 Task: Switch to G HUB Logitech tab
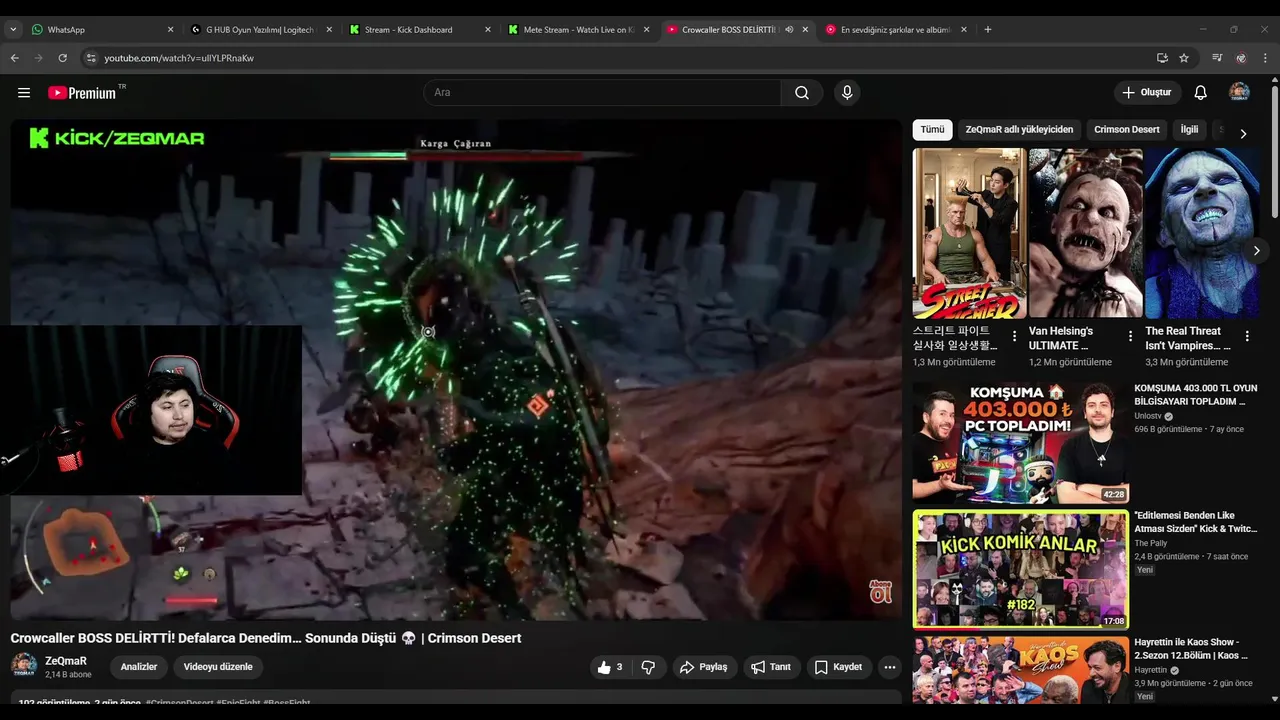(x=262, y=30)
